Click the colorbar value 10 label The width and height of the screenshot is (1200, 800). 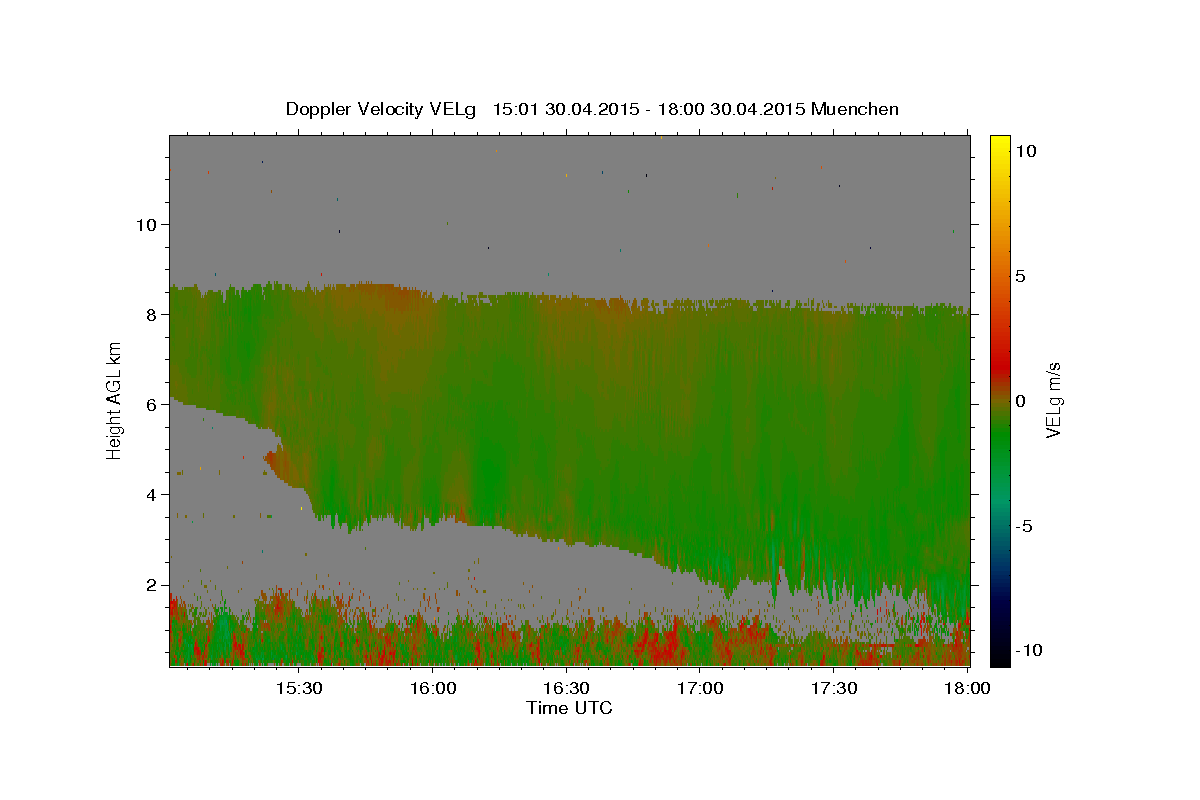[x=1025, y=150]
